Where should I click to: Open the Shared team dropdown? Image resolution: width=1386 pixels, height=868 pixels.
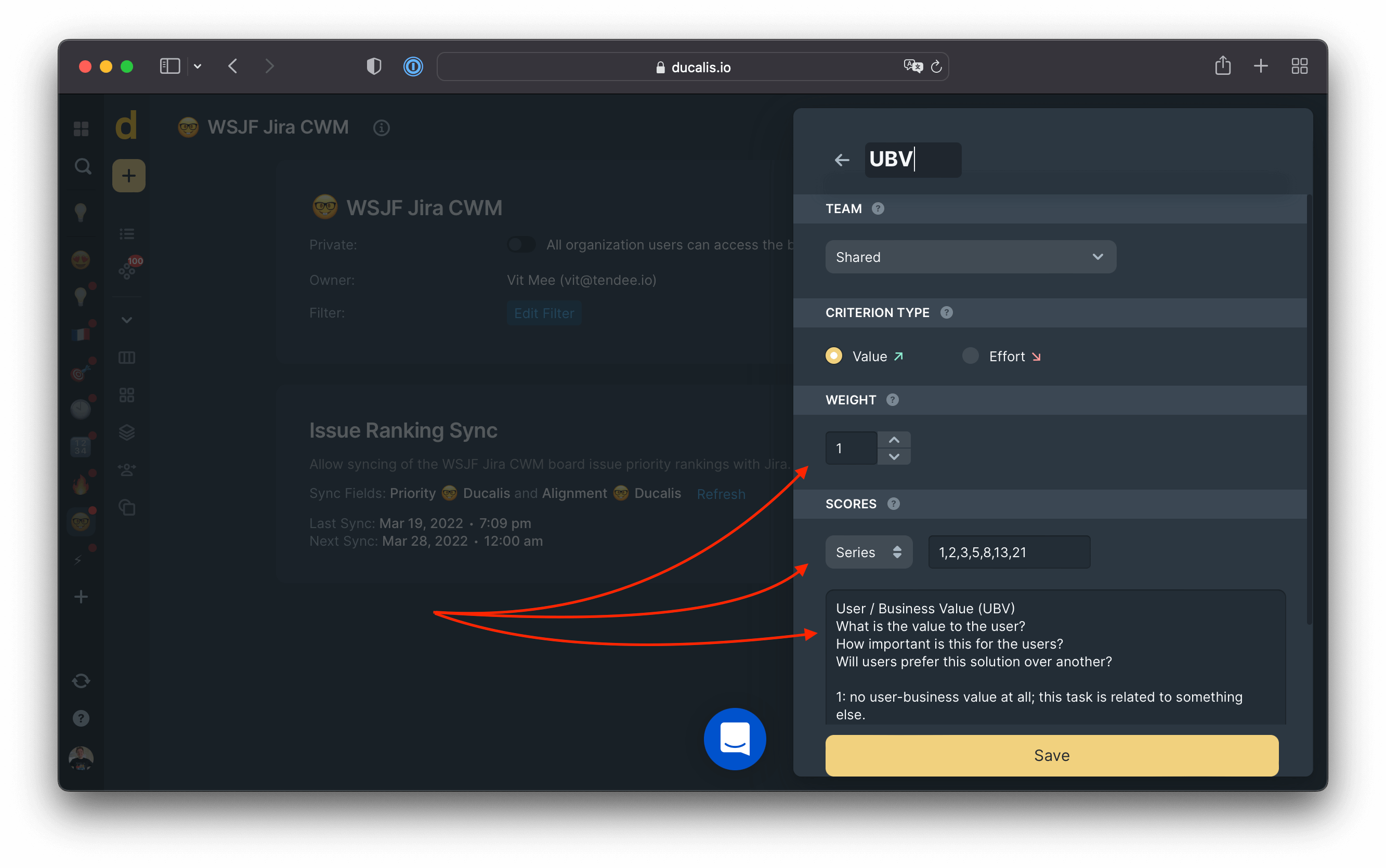pos(970,257)
